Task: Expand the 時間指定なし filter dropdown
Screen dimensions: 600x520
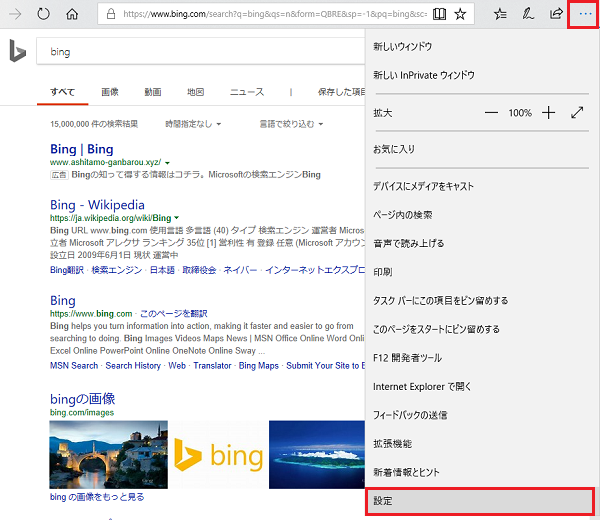Action: coord(193,124)
